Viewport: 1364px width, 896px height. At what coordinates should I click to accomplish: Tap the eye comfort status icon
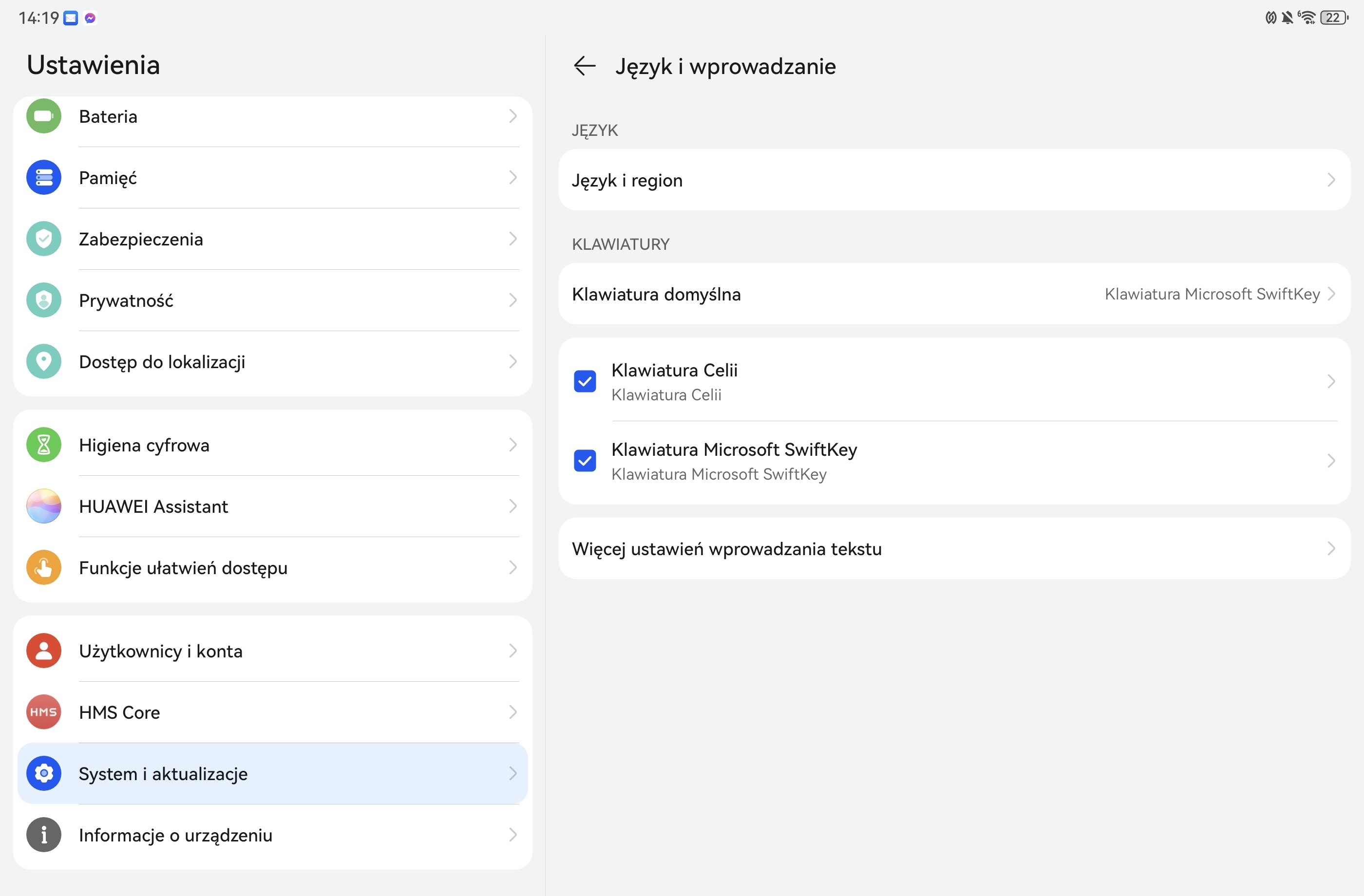point(1270,18)
